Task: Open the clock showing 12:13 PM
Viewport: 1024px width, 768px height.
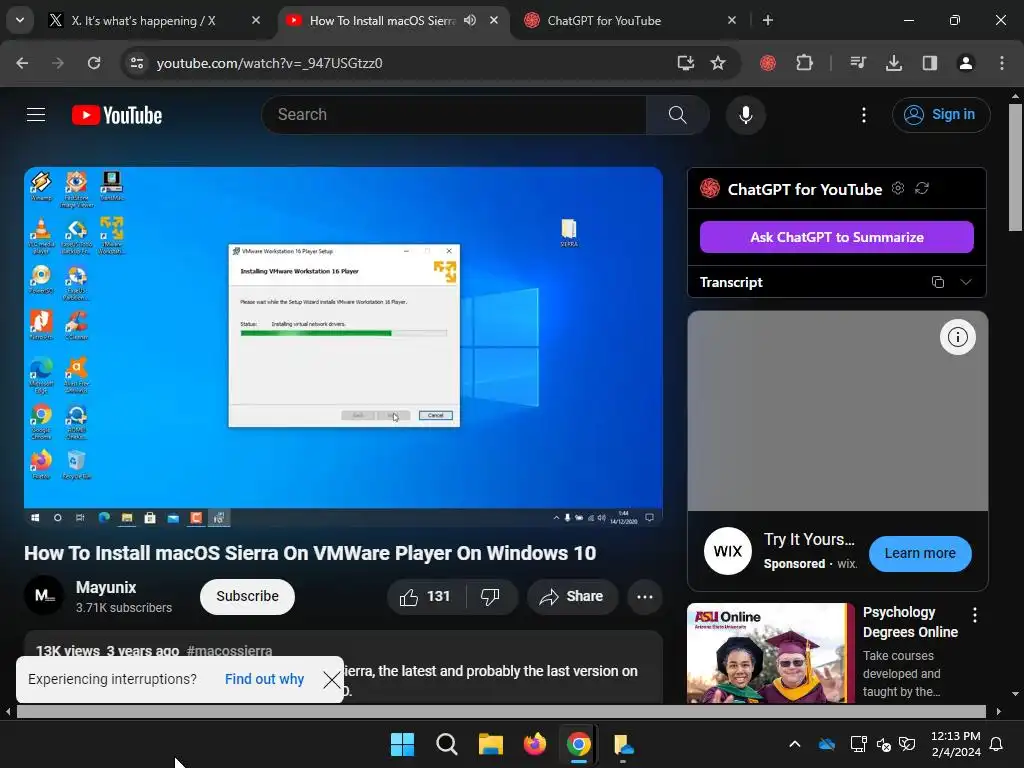Action: point(955,744)
